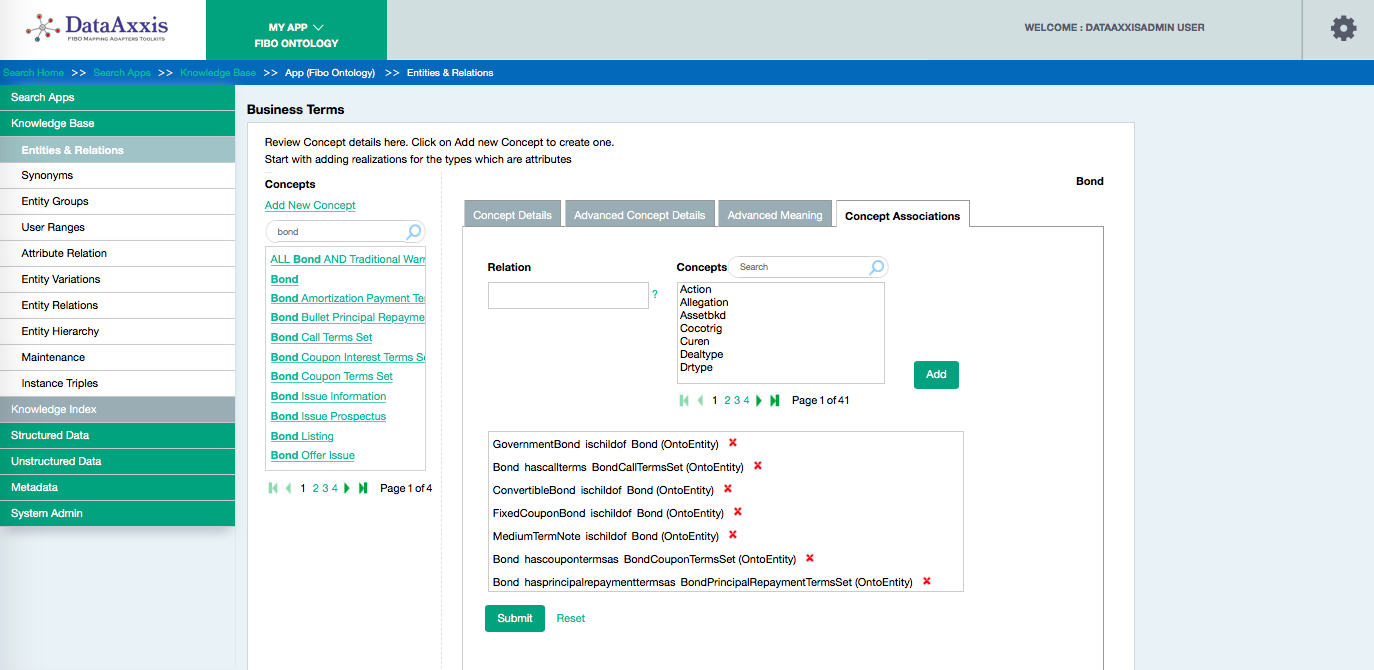Click the magnifier in the association Concepts search

click(x=876, y=267)
